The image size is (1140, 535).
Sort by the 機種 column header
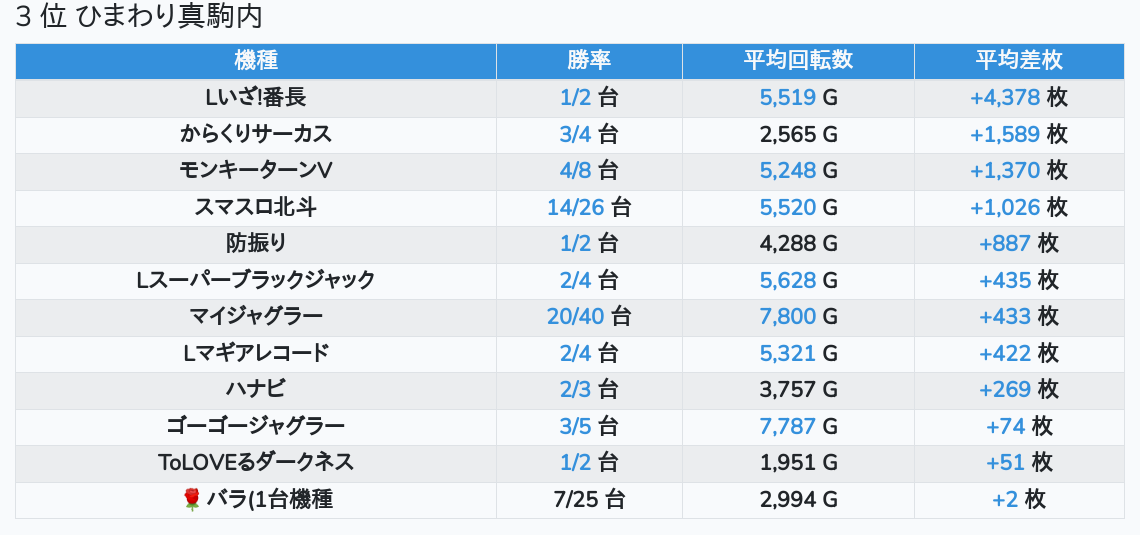click(x=256, y=60)
